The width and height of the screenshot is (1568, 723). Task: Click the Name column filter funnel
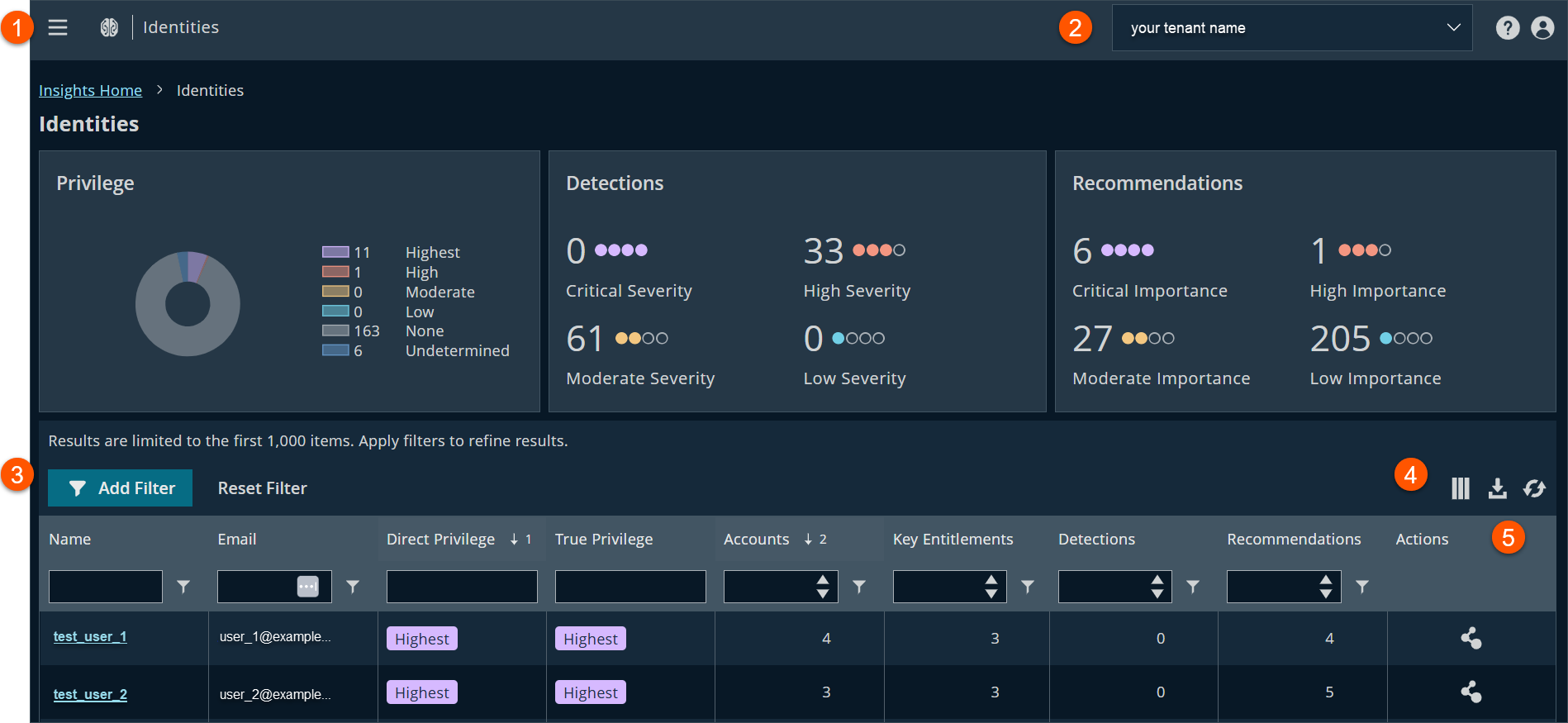(183, 587)
